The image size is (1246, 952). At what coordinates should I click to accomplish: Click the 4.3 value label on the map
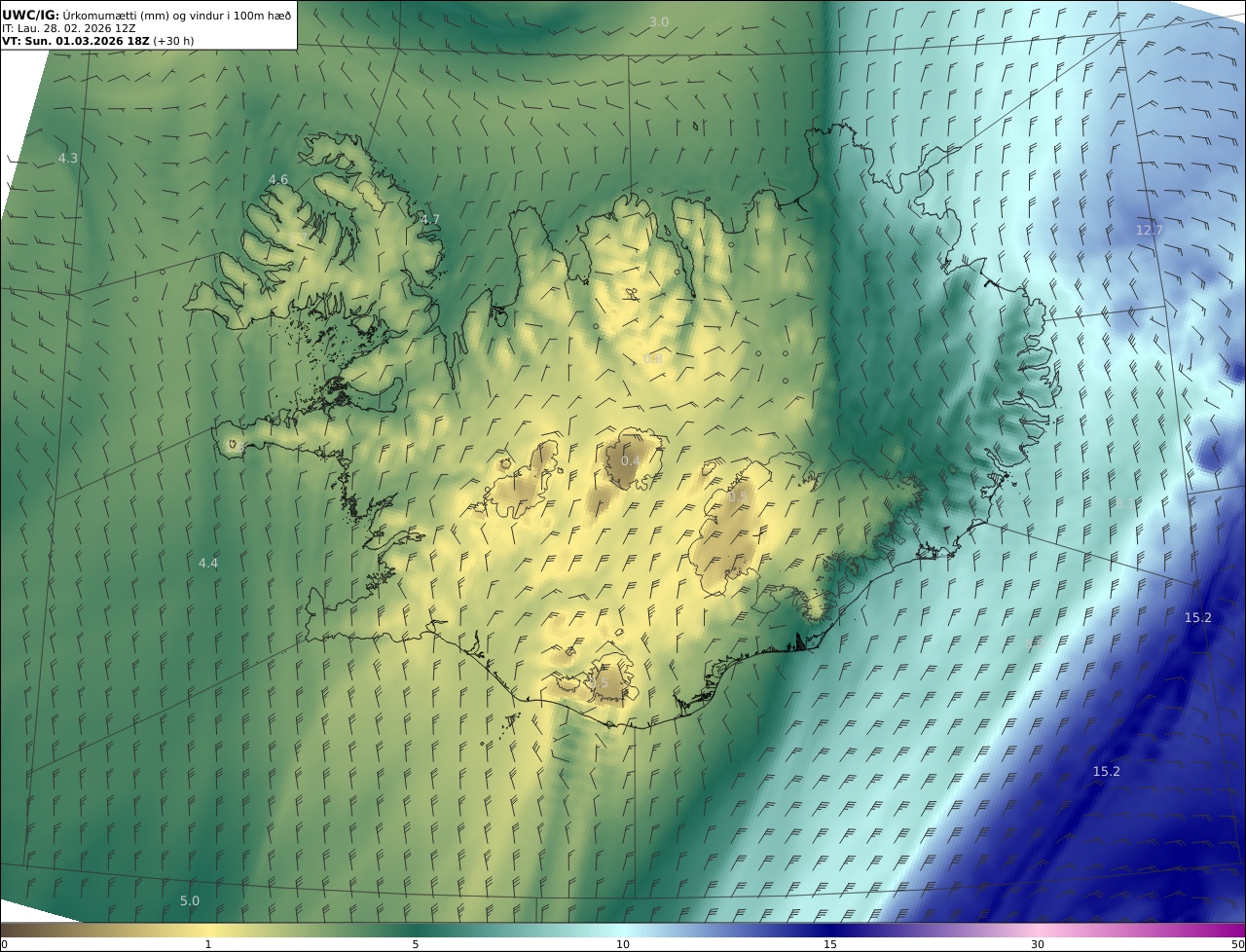click(x=68, y=158)
